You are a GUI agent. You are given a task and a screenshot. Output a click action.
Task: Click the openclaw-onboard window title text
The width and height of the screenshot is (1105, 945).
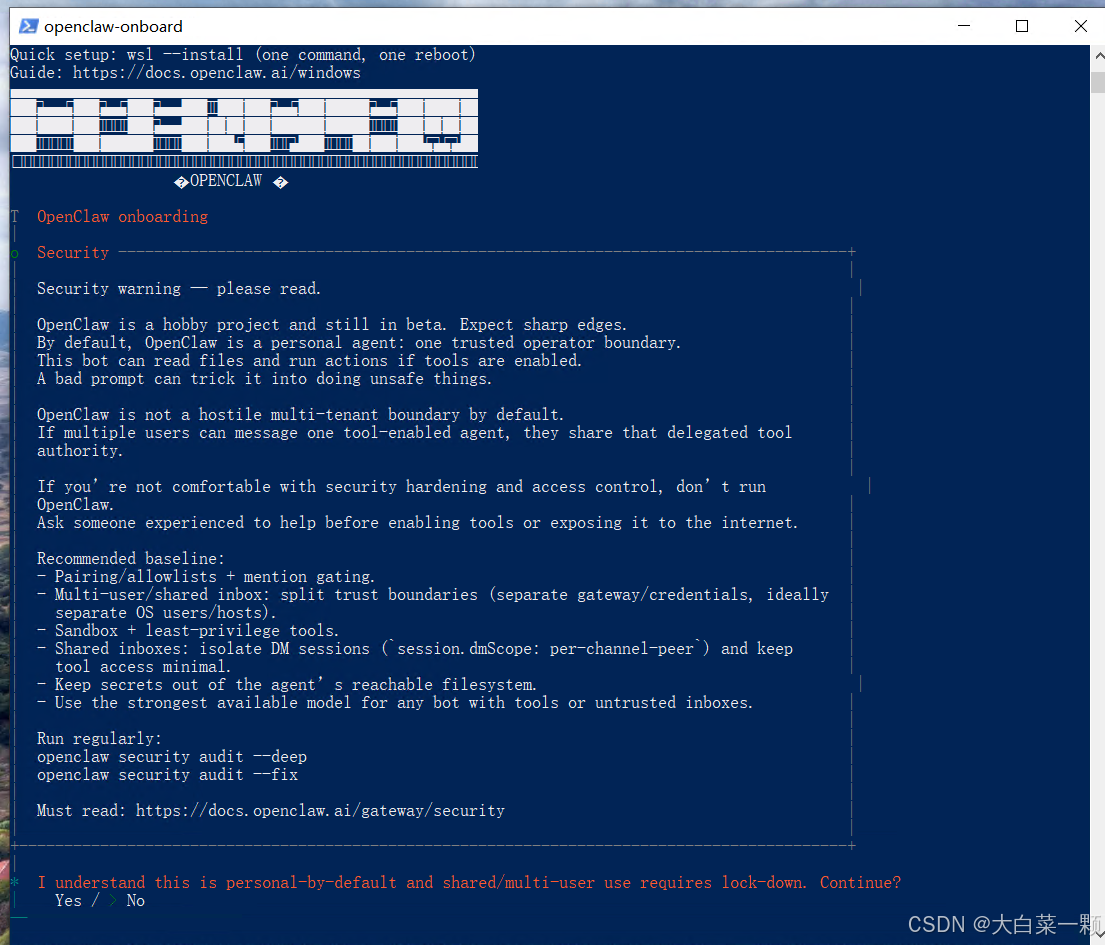113,27
